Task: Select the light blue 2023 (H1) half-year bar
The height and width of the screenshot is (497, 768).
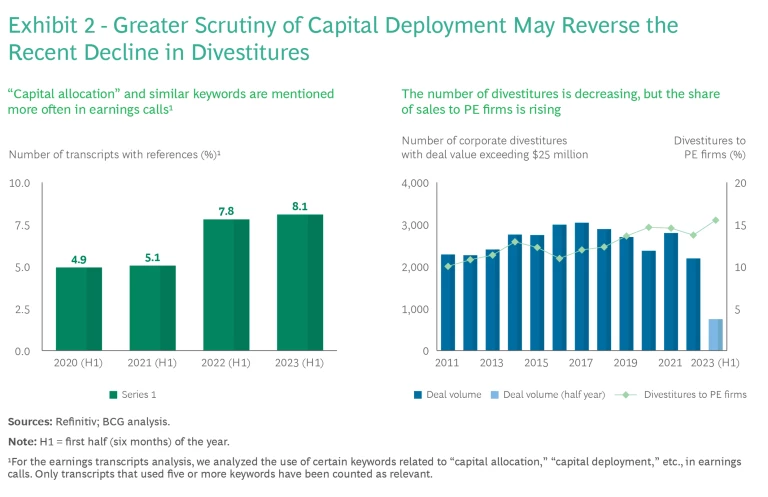Action: click(716, 335)
